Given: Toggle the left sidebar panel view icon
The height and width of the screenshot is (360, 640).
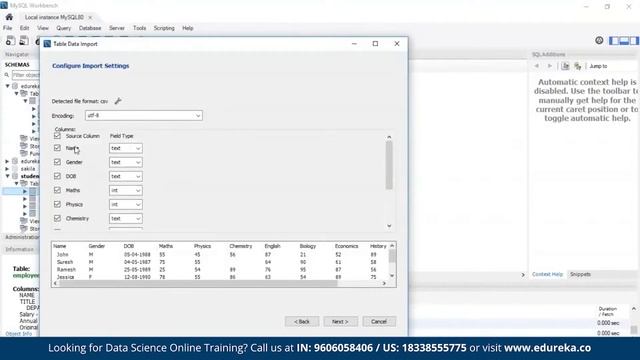Looking at the screenshot, I should (x=613, y=40).
